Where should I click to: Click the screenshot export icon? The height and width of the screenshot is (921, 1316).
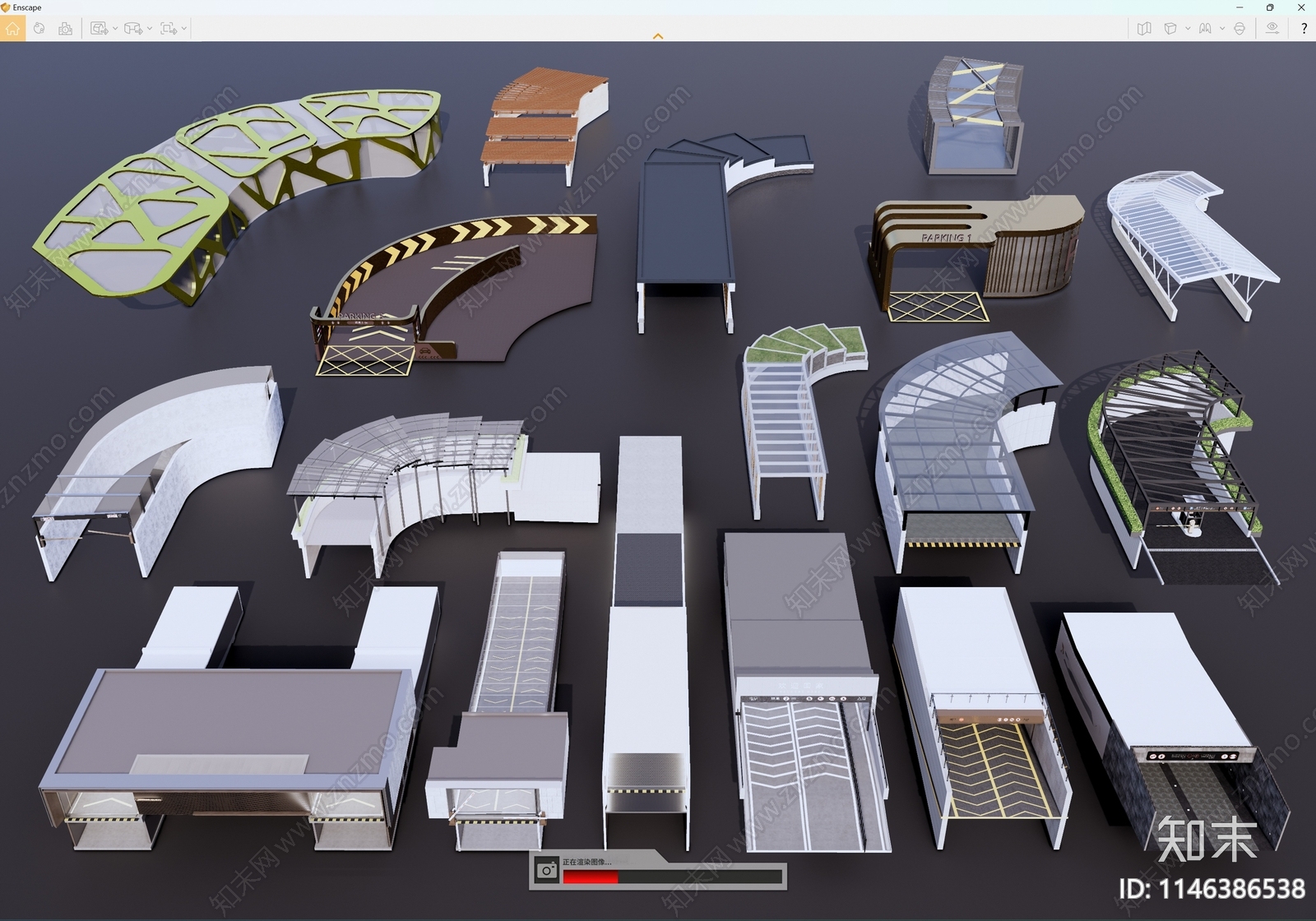(x=99, y=28)
